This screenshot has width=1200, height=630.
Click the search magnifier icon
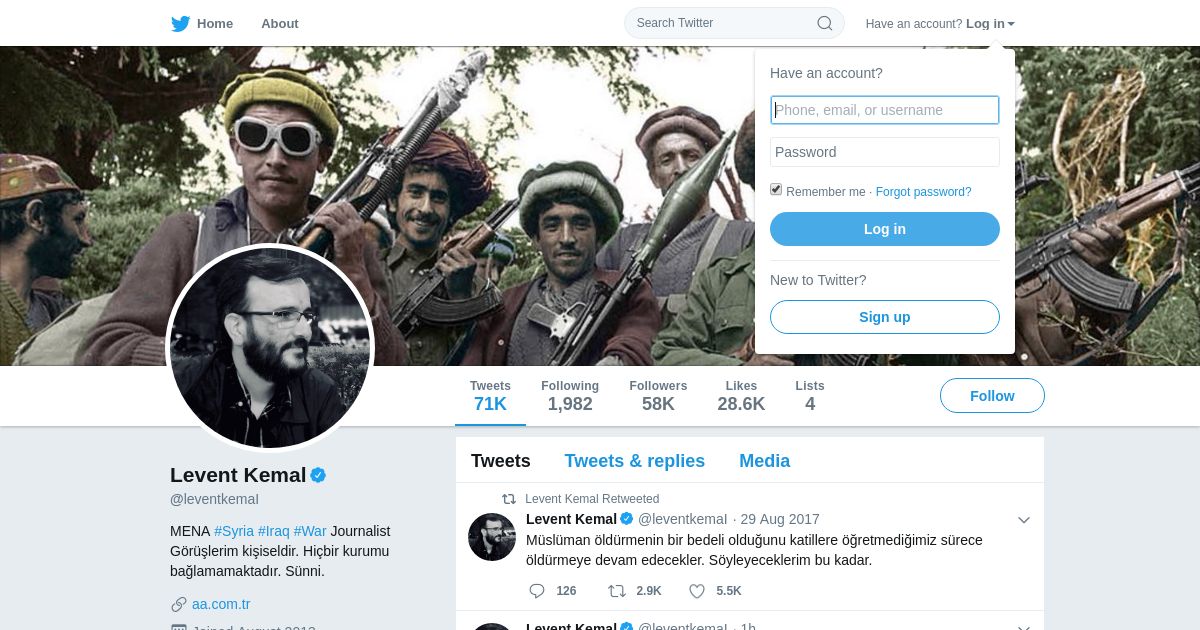pyautogui.click(x=825, y=23)
